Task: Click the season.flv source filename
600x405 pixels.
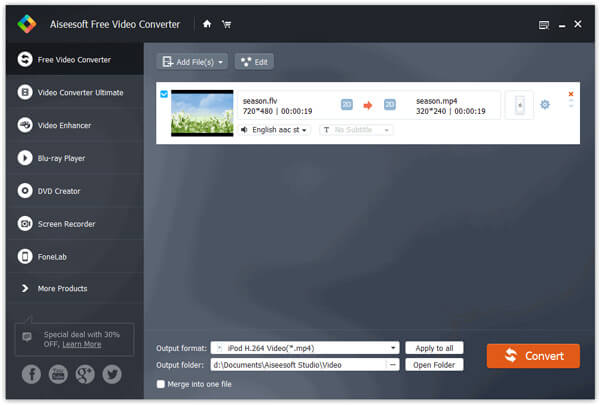Action: tap(260, 101)
